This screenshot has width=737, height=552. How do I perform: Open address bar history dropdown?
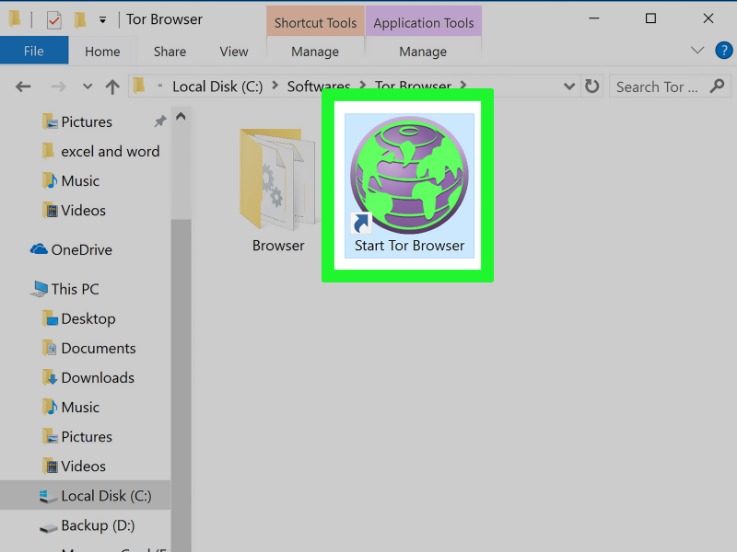[x=569, y=87]
